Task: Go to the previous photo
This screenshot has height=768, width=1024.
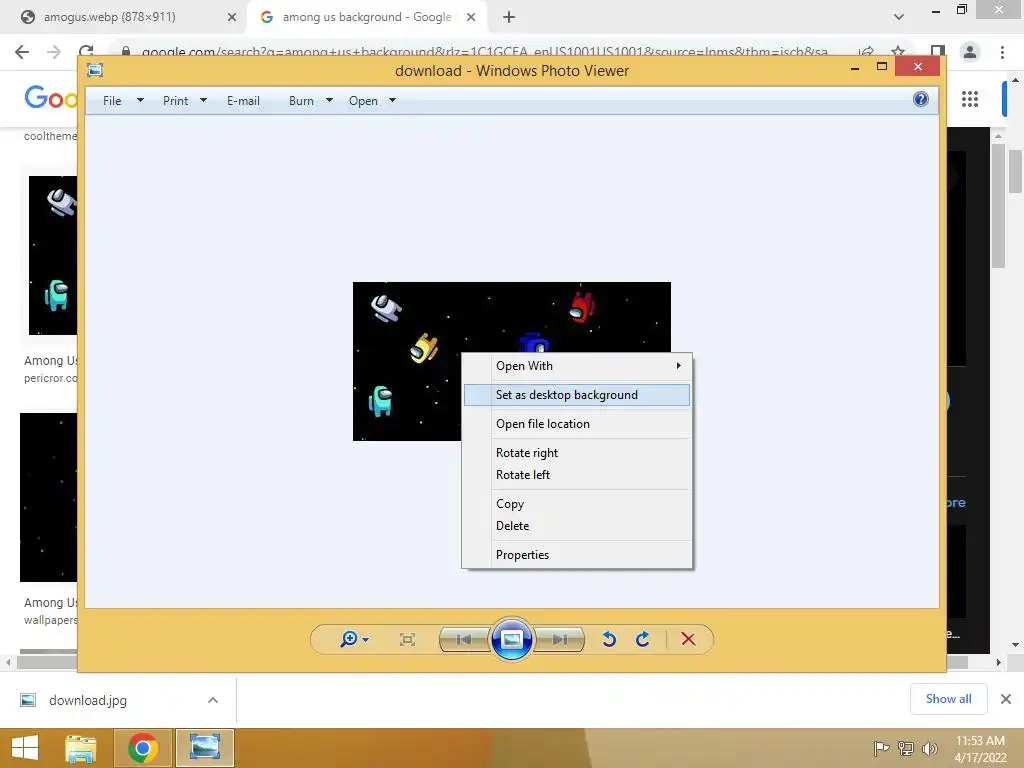Action: pos(464,639)
